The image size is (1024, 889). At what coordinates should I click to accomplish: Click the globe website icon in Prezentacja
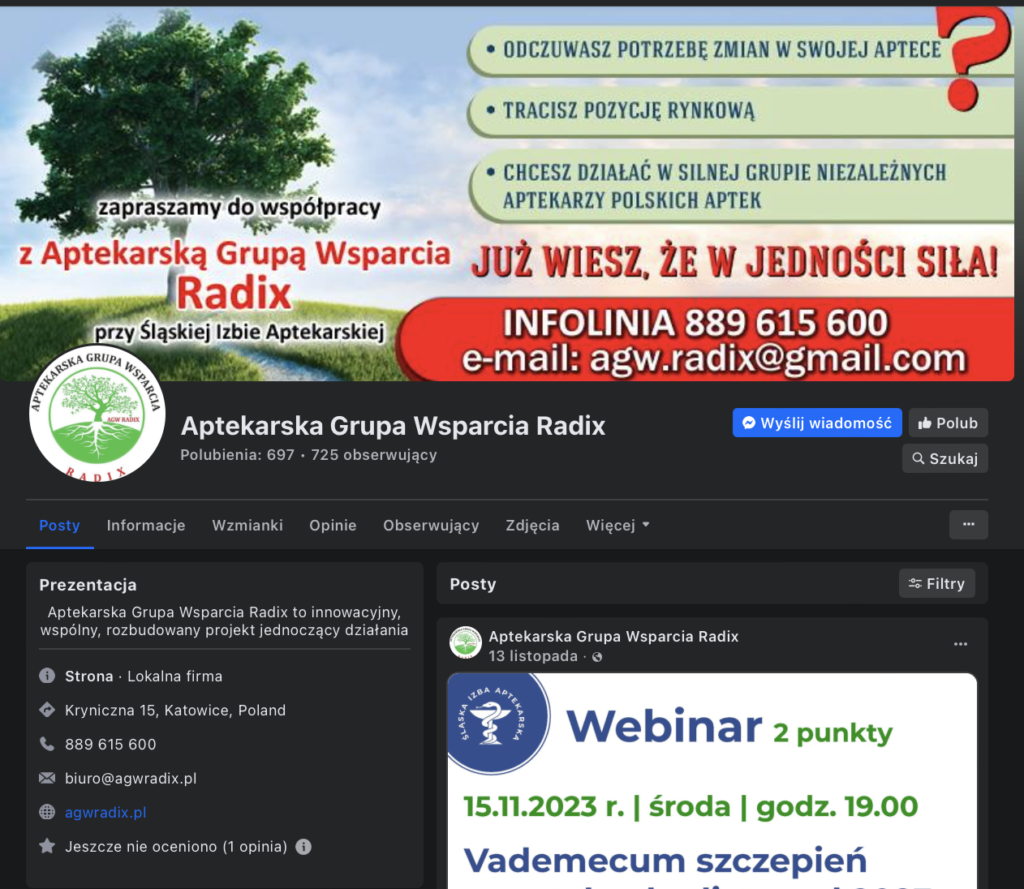(47, 812)
